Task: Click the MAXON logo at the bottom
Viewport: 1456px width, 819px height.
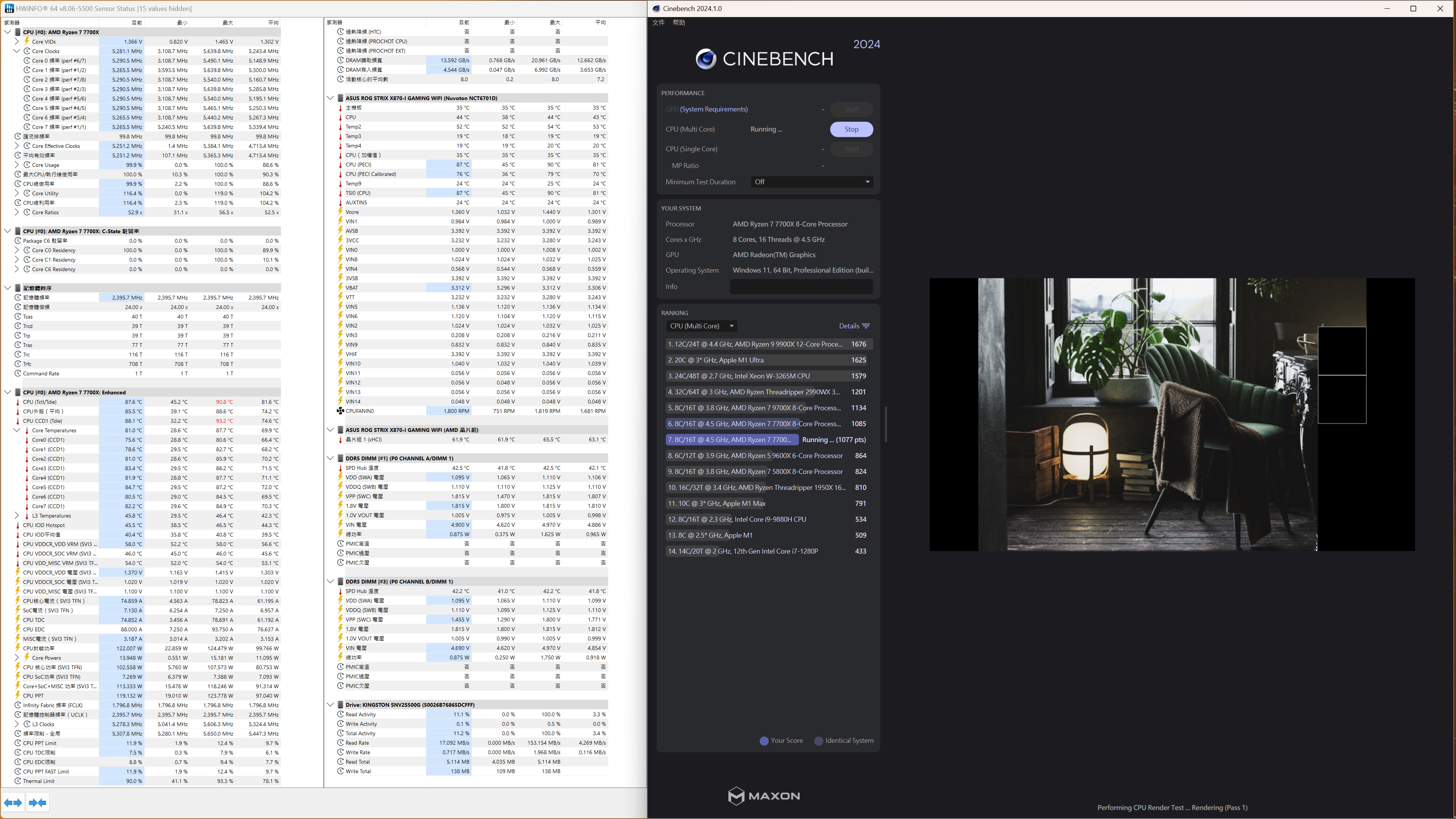Action: pos(764,796)
